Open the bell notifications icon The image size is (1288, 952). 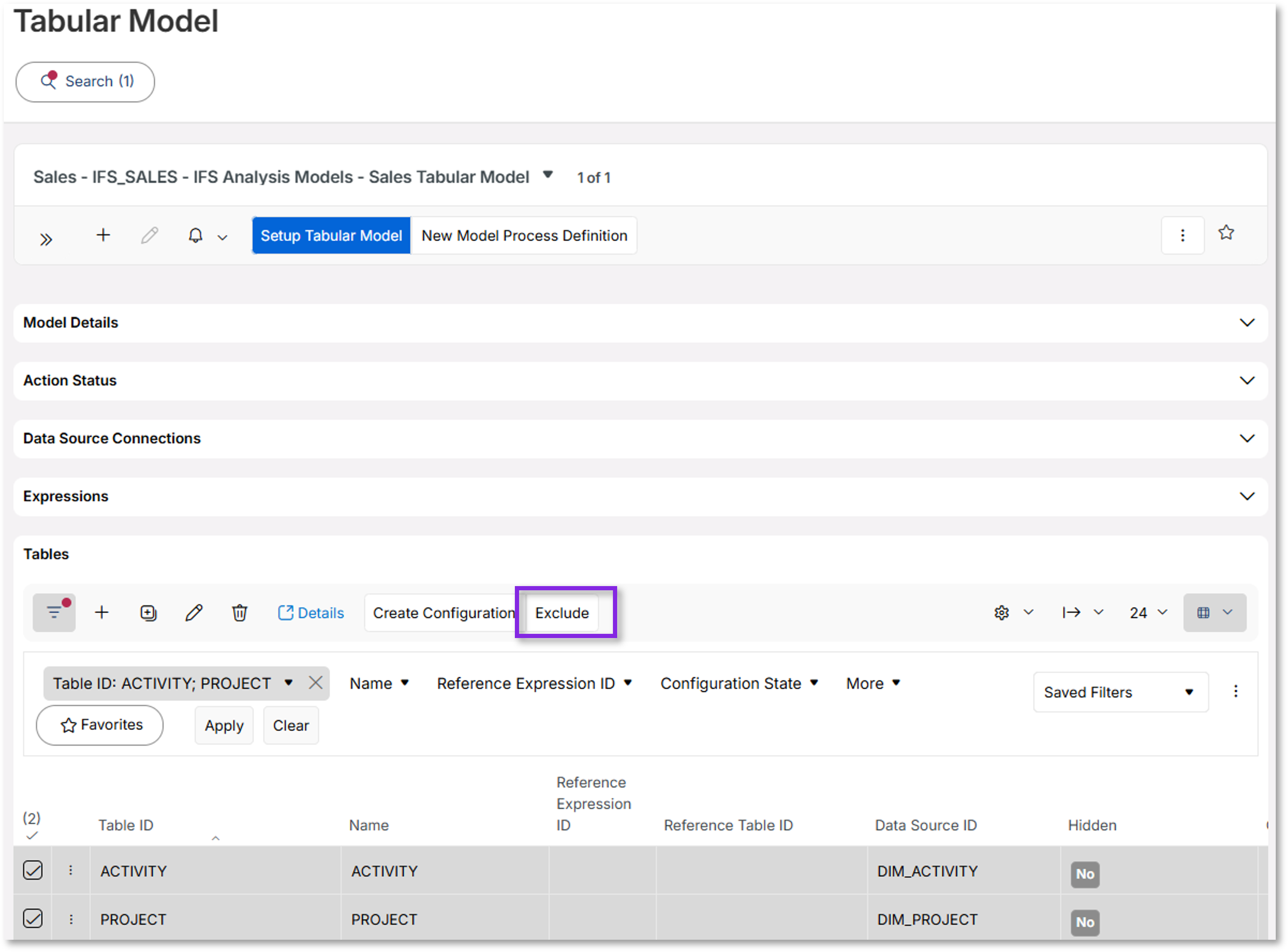pyautogui.click(x=195, y=235)
